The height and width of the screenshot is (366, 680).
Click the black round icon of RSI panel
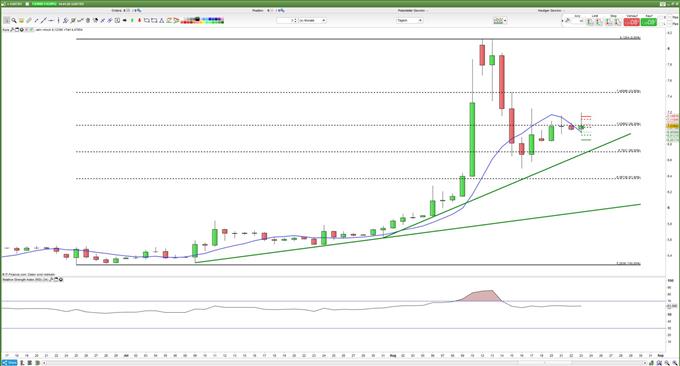(61, 279)
